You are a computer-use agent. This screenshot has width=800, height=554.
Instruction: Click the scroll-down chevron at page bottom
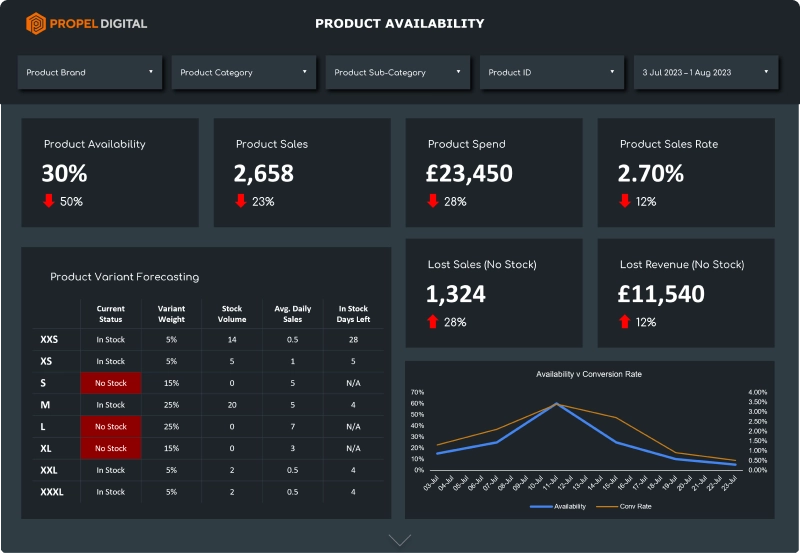click(400, 540)
